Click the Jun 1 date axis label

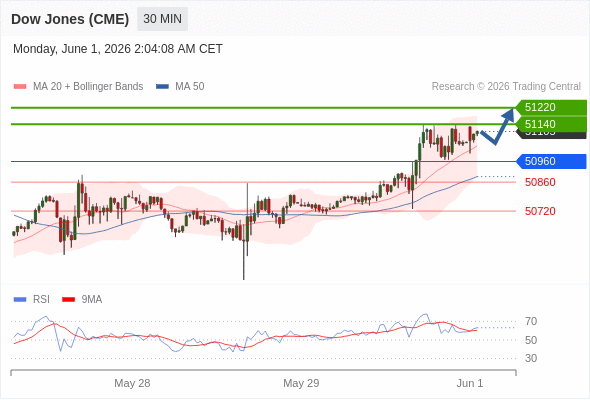click(470, 383)
